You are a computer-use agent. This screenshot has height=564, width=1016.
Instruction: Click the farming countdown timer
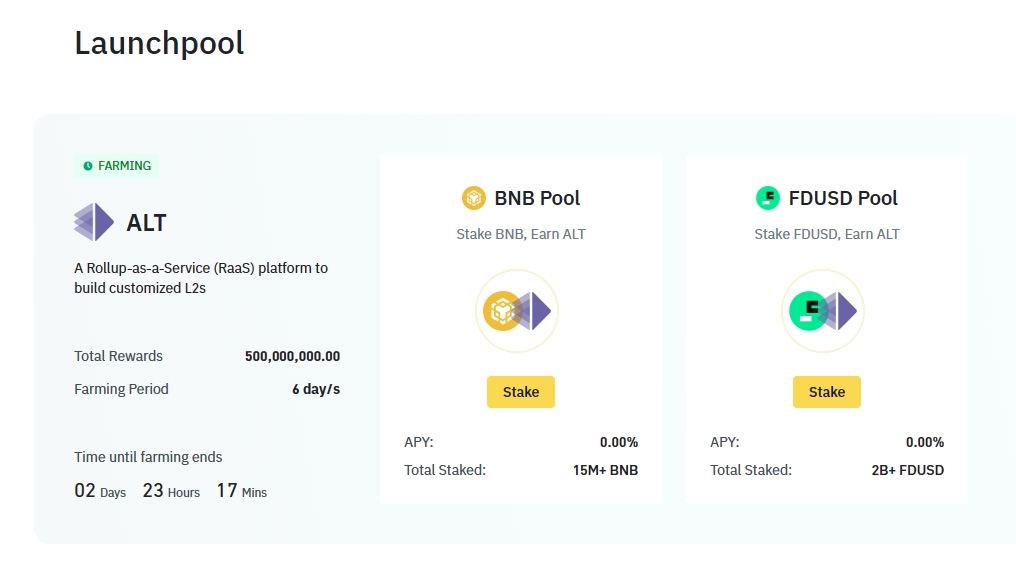[x=170, y=491]
